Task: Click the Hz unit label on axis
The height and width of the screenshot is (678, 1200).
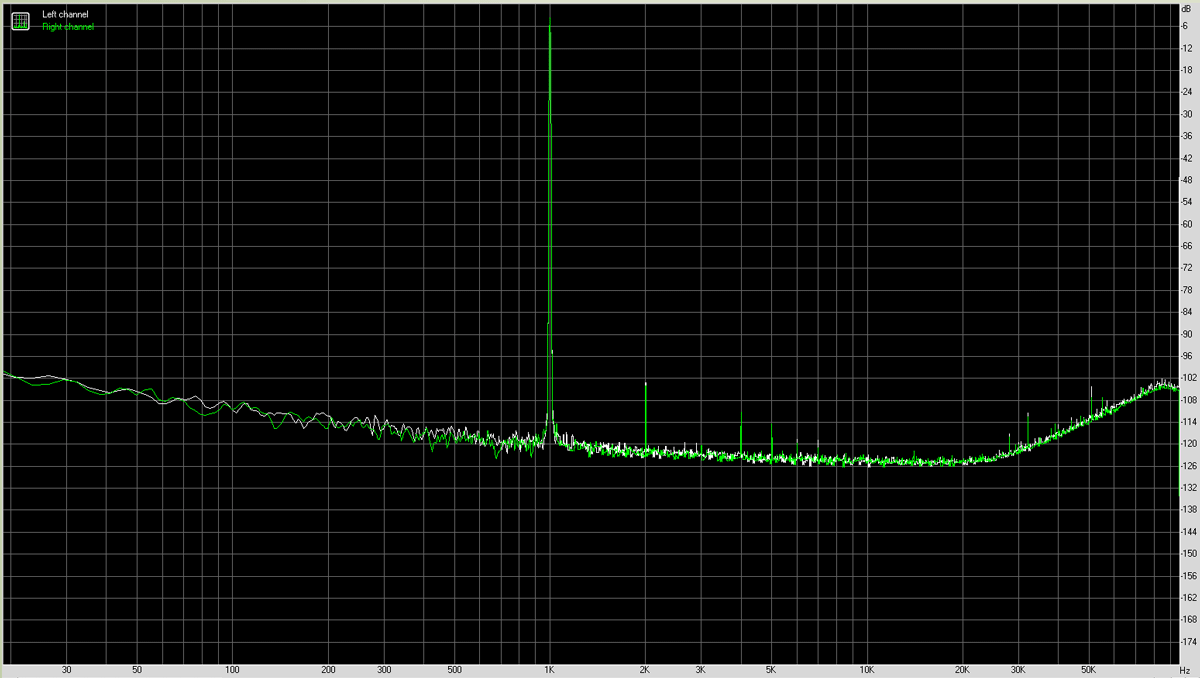Action: click(1185, 669)
